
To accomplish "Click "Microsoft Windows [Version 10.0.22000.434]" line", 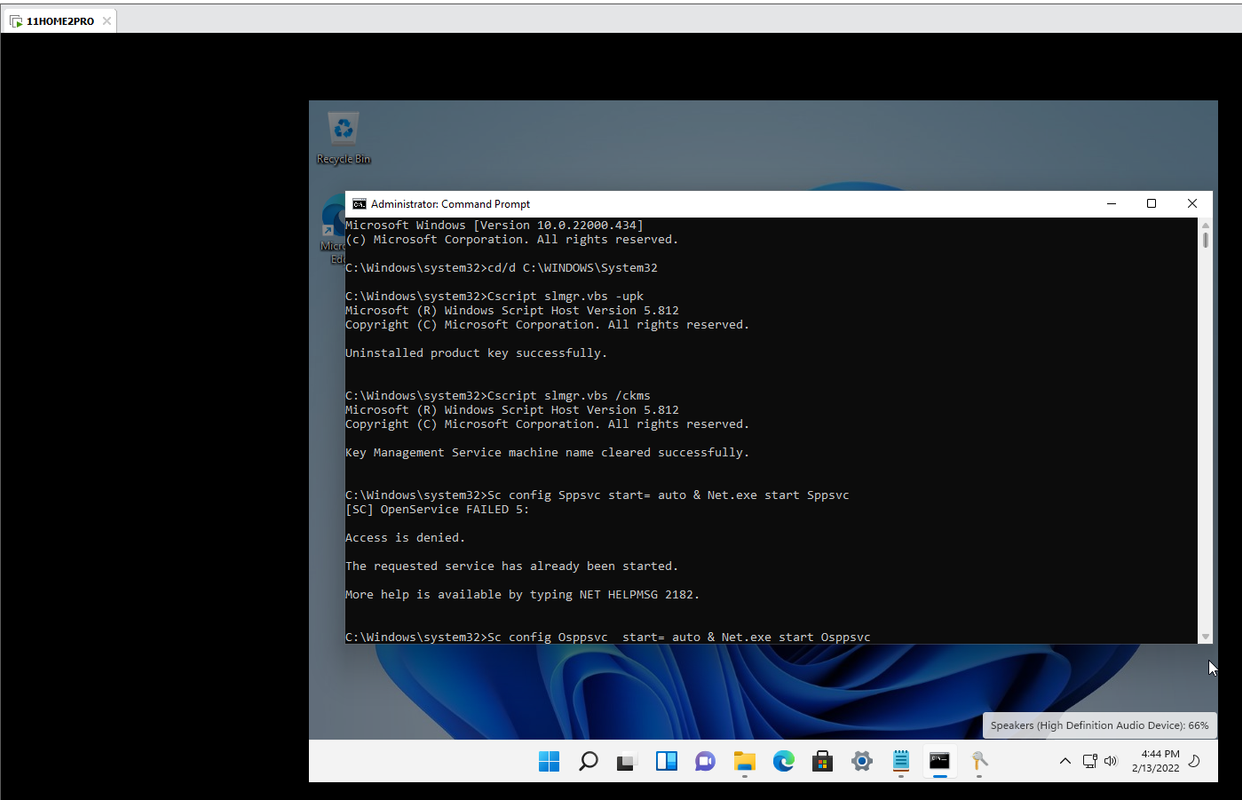I will (x=494, y=225).
